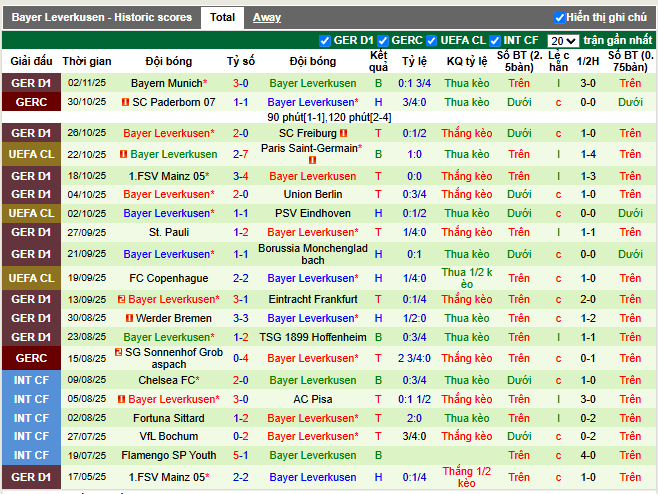
Task: Click date 27/07/25 in VfL Bochum row
Action: 87,436
